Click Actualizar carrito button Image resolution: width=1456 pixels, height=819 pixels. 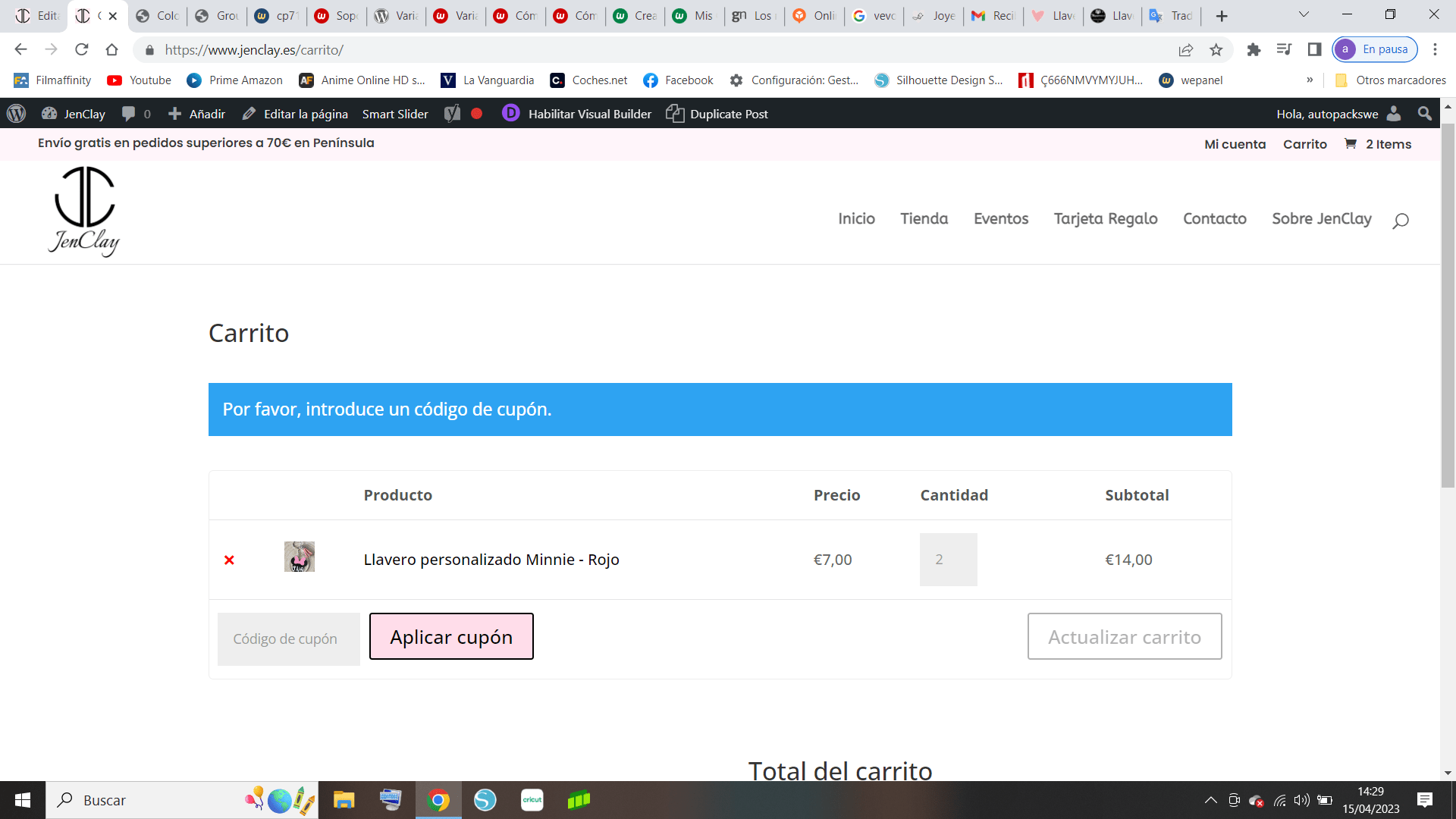pos(1125,636)
